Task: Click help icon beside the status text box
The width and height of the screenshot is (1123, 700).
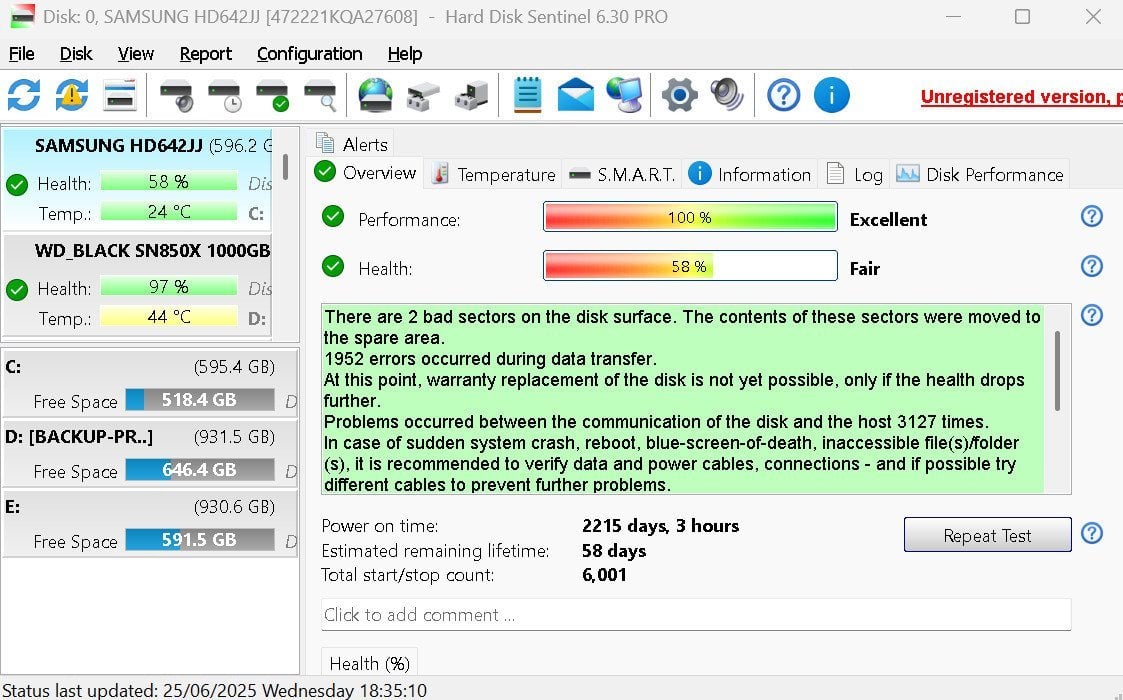Action: 1091,315
